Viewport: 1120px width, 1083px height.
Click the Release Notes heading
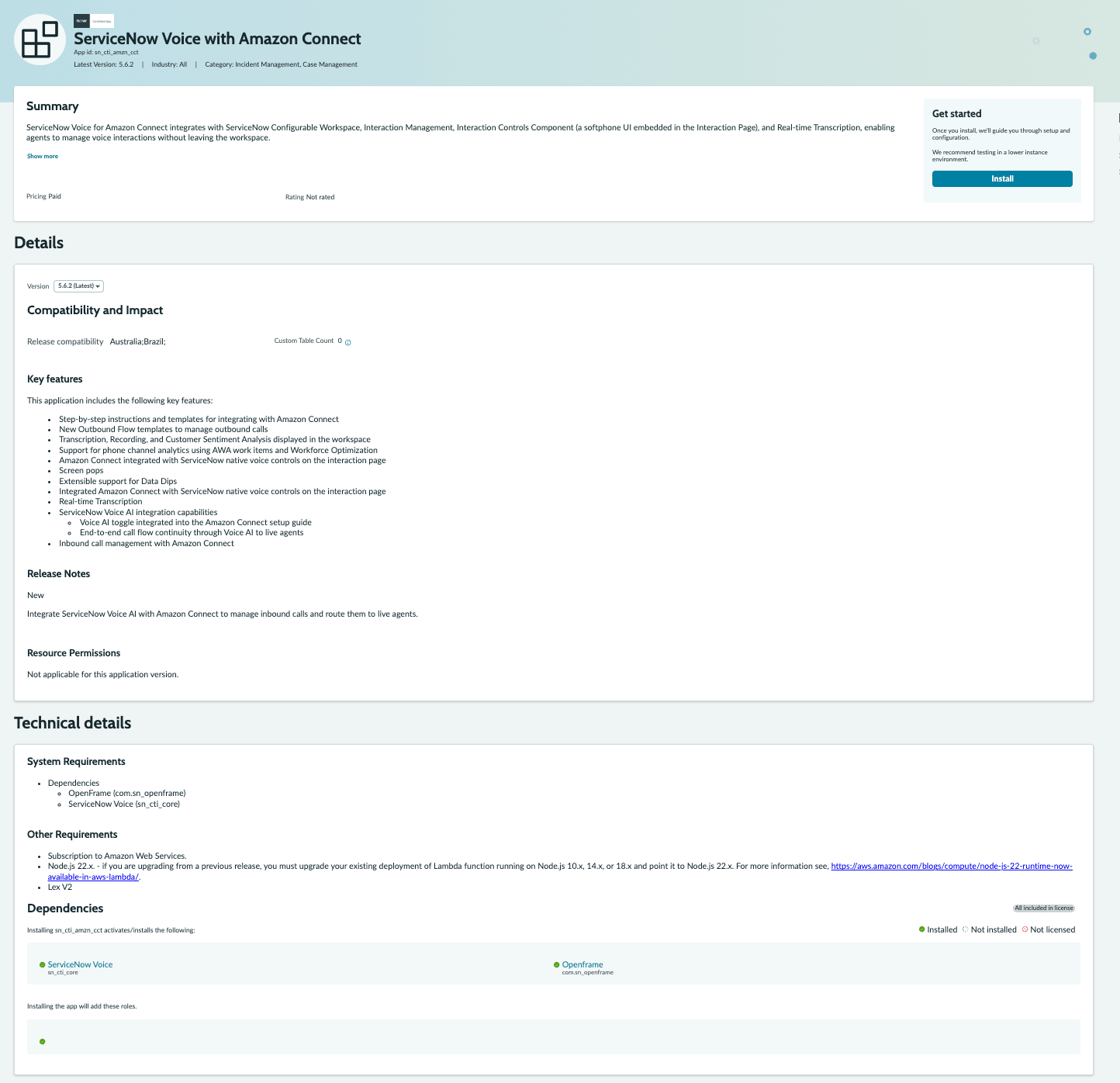(58, 574)
